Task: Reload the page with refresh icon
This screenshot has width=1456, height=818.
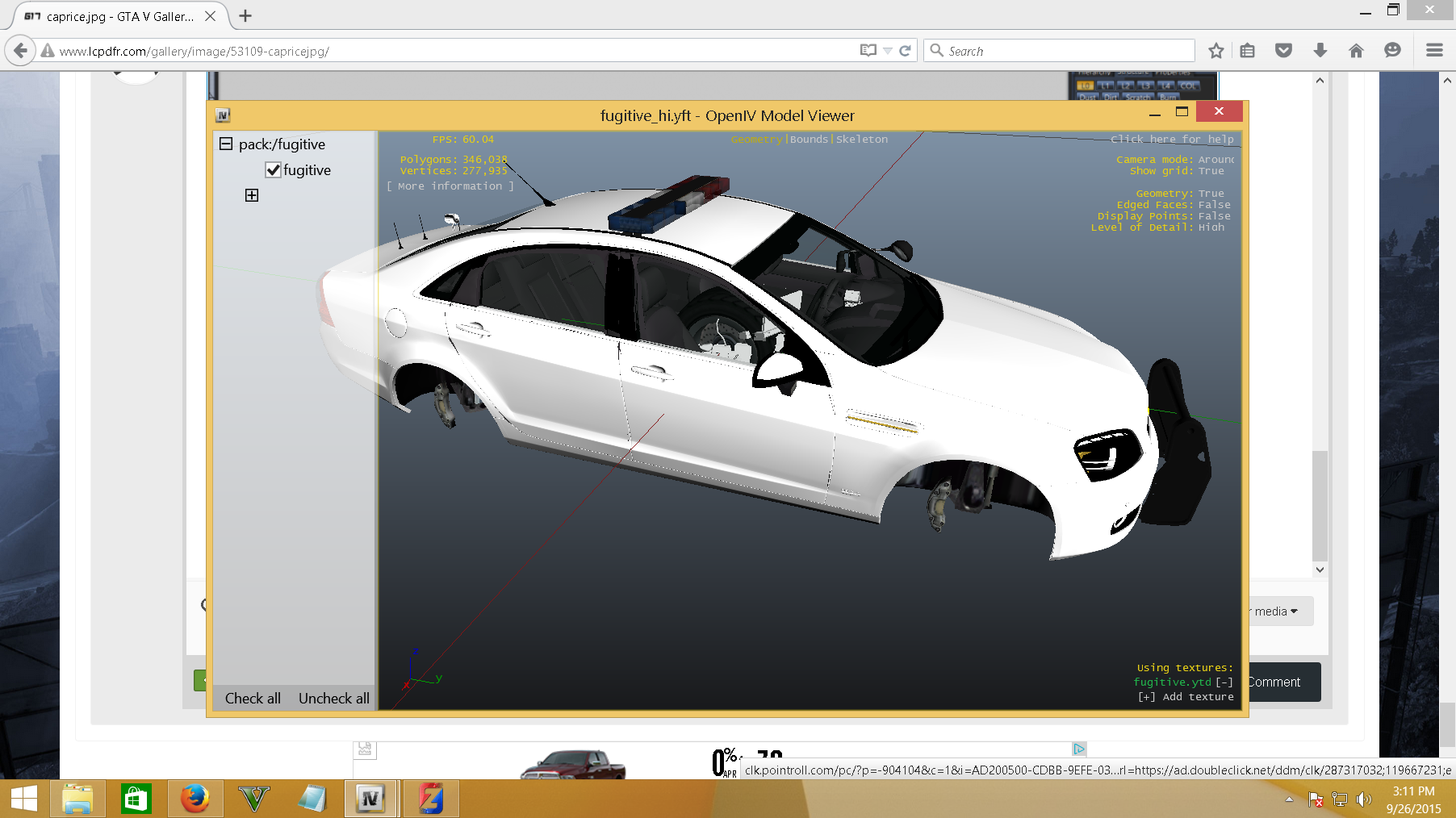Action: coord(905,51)
